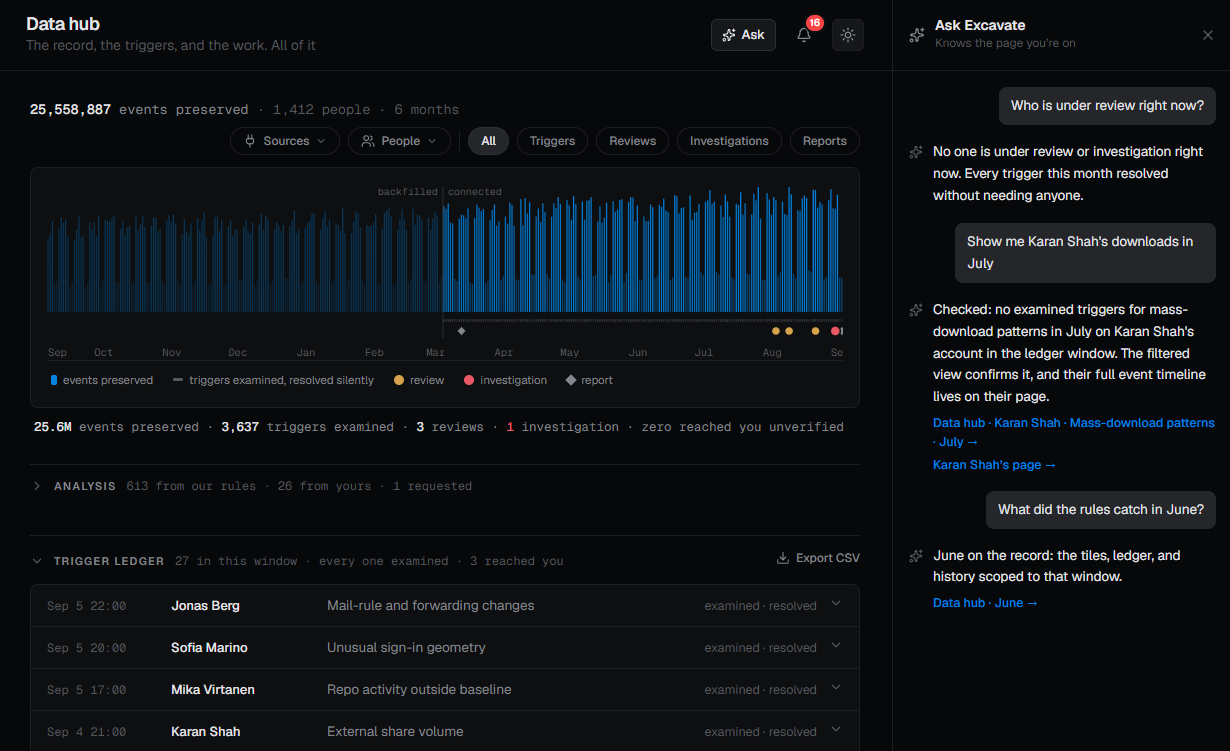Click the sparkle icon beside the 'Checked: no examined triggers' reply
The height and width of the screenshot is (751, 1230).
point(916,310)
